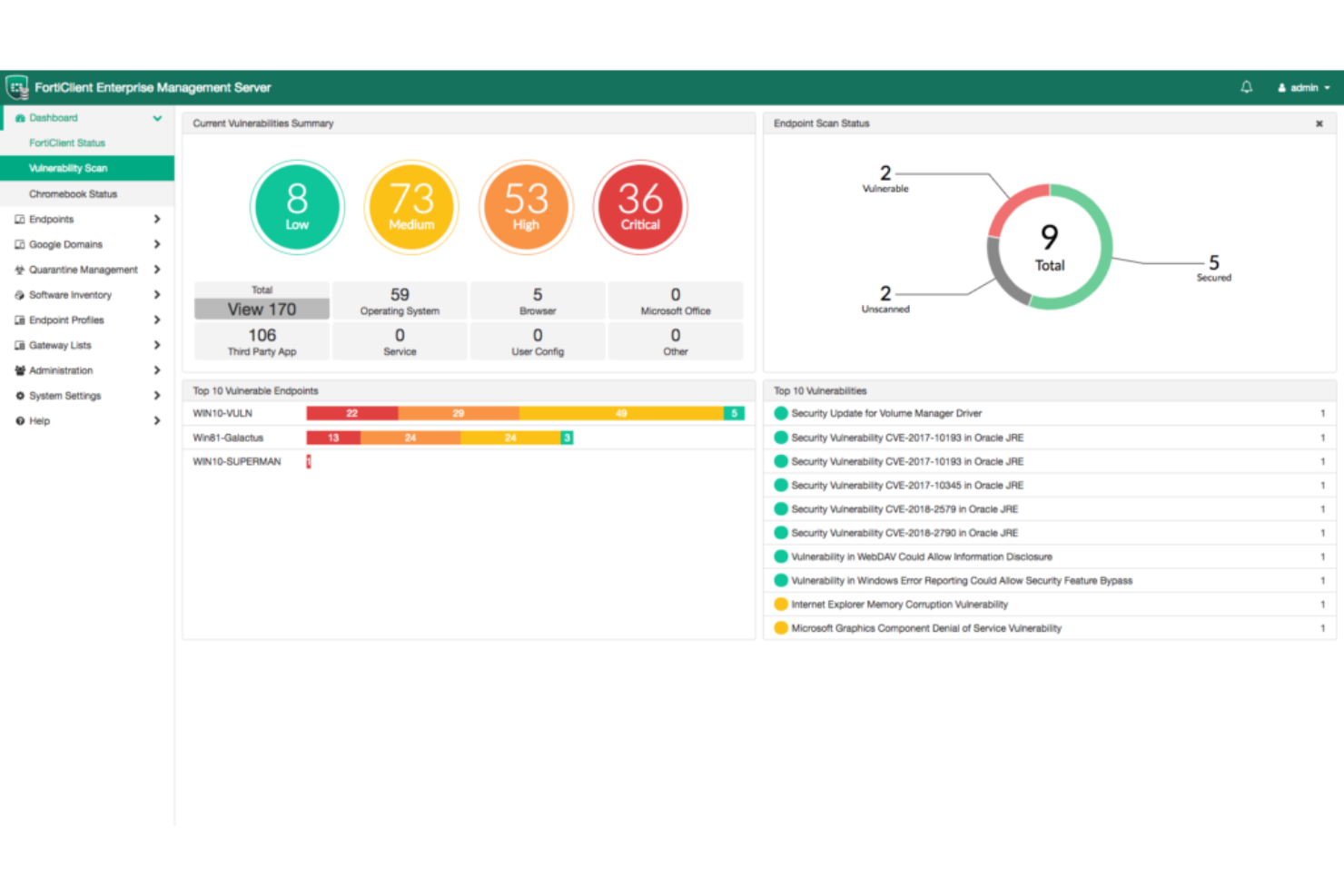Expand the Endpoint Profiles arrow
The image size is (1344, 896).
point(157,320)
